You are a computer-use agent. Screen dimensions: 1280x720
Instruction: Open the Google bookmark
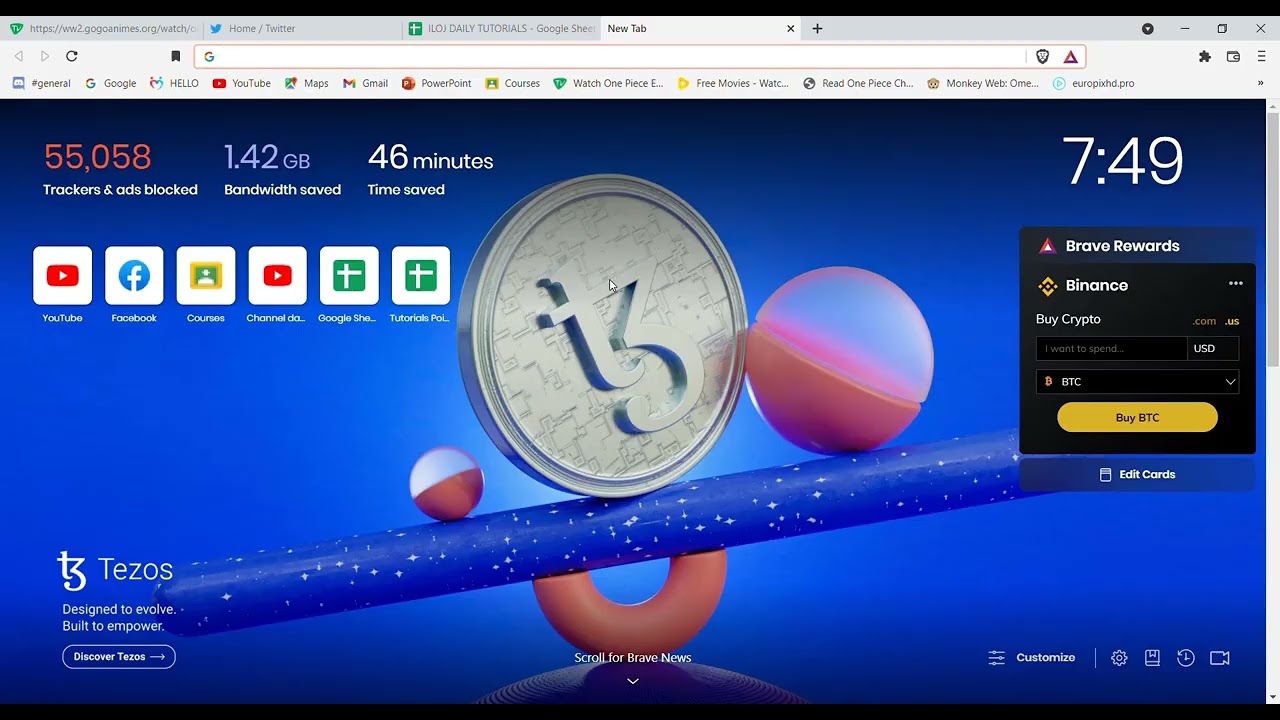click(x=110, y=84)
